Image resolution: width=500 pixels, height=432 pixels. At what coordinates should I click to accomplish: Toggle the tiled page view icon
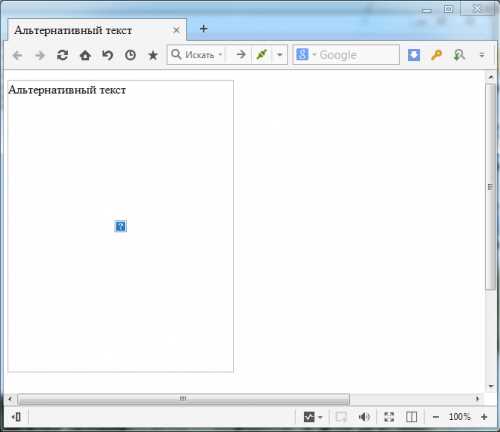(412, 417)
